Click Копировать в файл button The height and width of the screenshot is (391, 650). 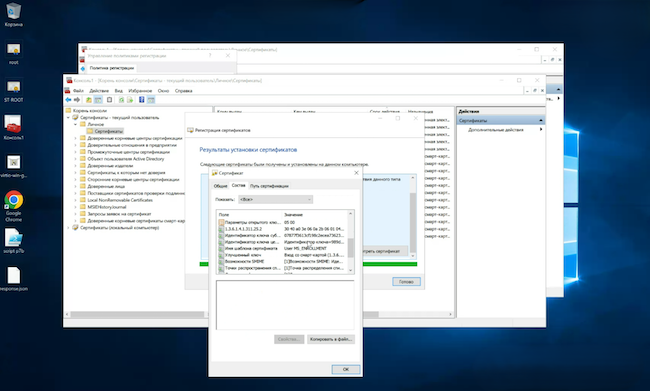(331, 339)
